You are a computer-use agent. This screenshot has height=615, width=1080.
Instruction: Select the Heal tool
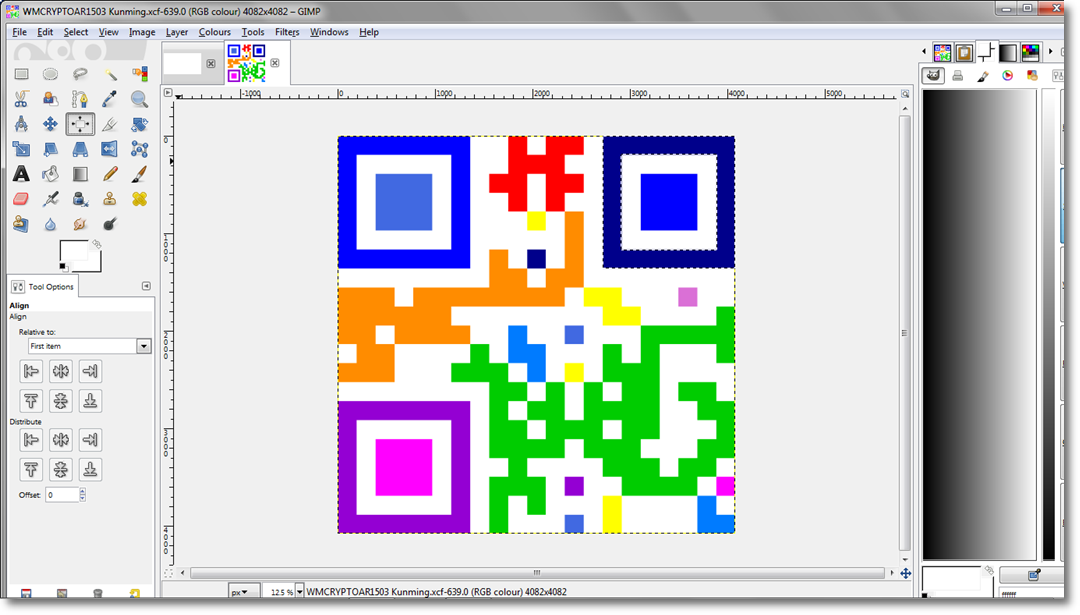139,199
